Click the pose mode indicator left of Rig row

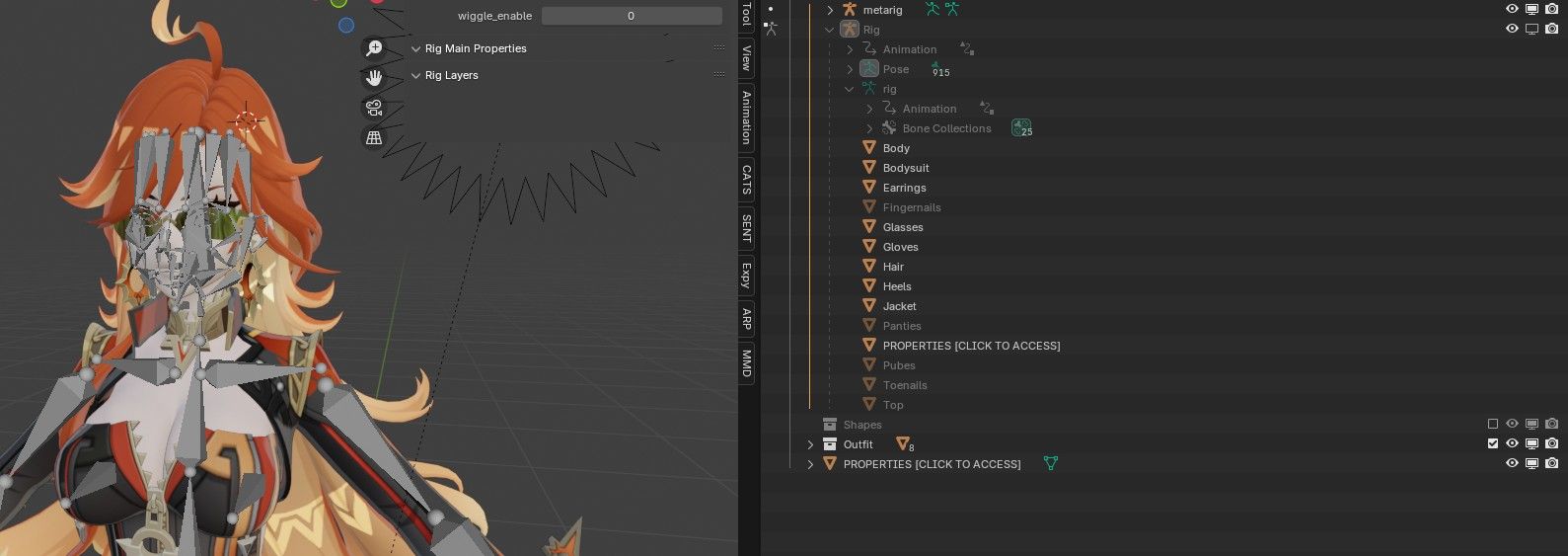tap(771, 29)
